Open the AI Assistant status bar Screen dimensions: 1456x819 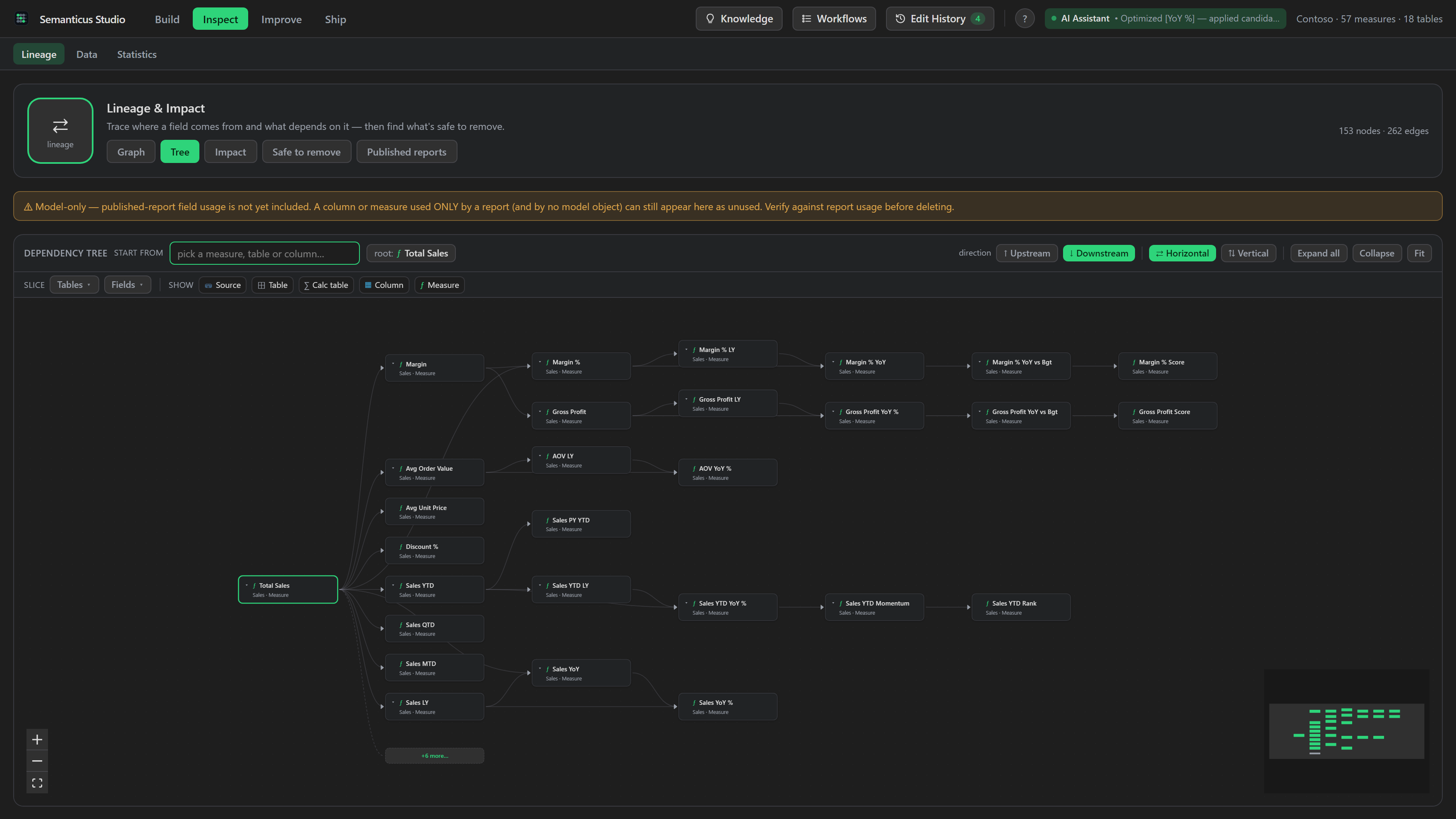(1165, 19)
